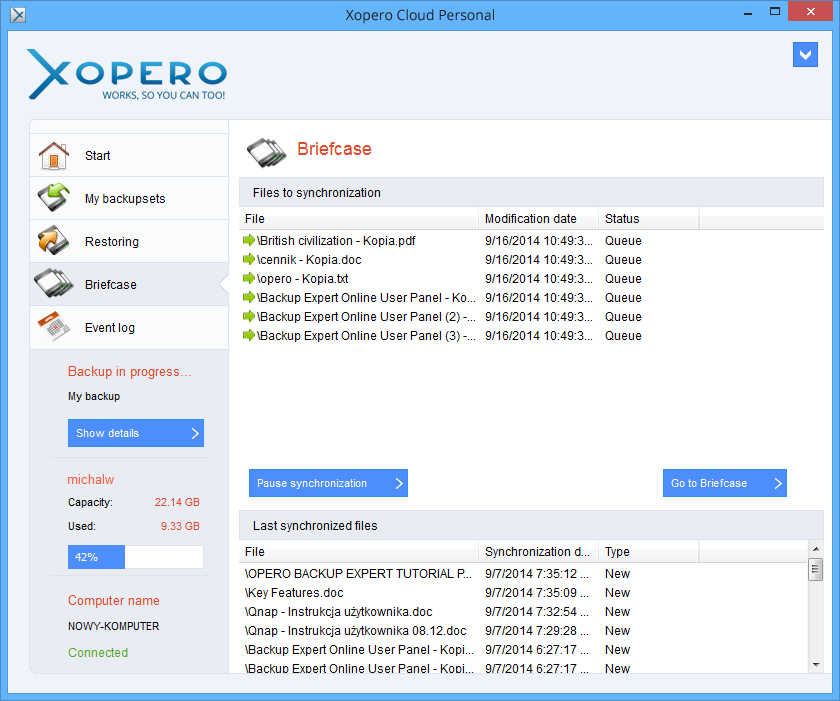Viewport: 840px width, 701px height.
Task: Select \Qnap - Instrukcja użytkownika.doc row
Action: click(x=523, y=612)
